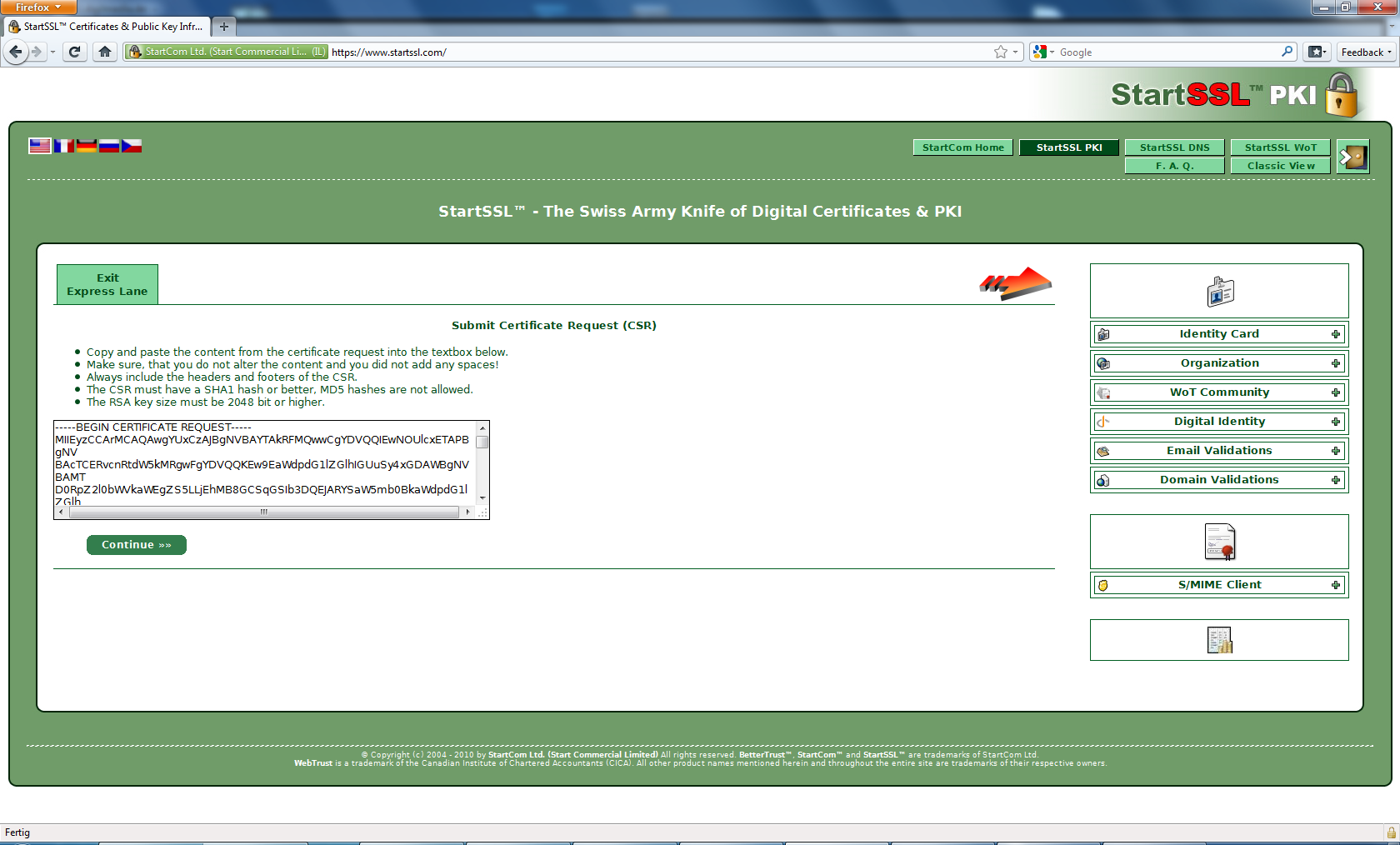Click the tool box panel icon
This screenshot has height=845, width=1400.
pos(1219,640)
